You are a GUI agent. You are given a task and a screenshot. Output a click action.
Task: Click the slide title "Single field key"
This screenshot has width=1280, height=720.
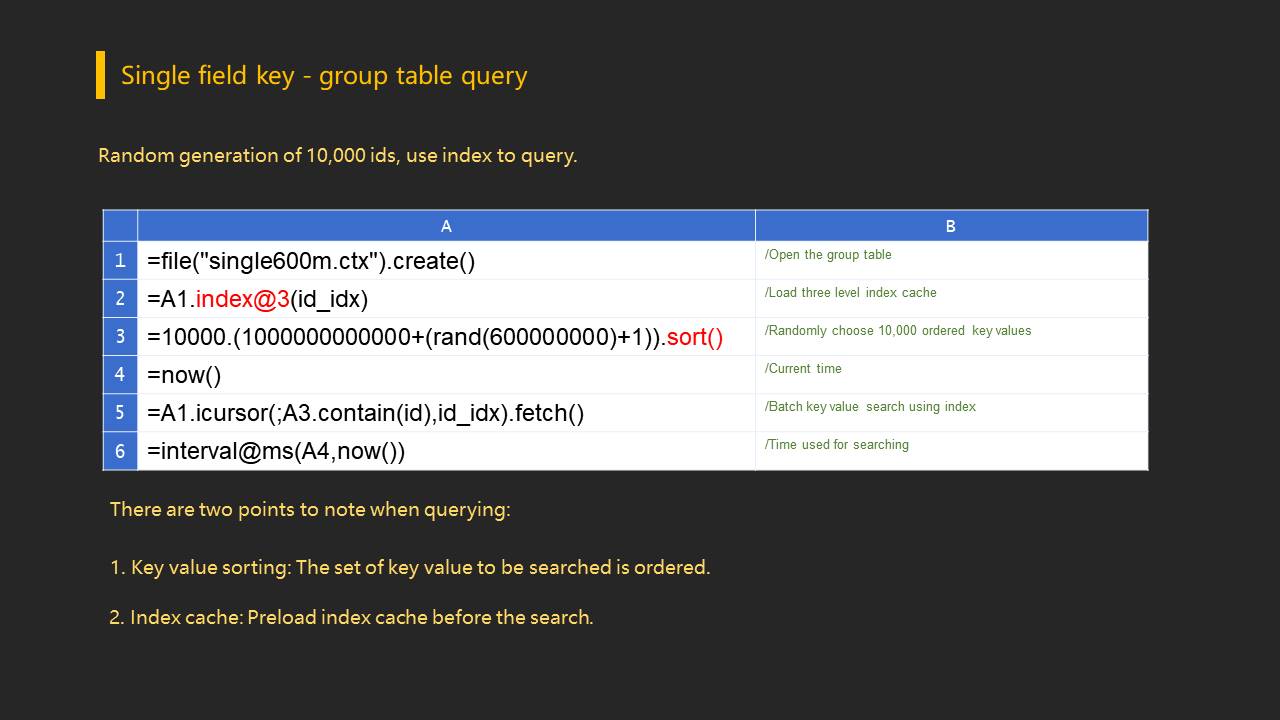click(x=323, y=76)
